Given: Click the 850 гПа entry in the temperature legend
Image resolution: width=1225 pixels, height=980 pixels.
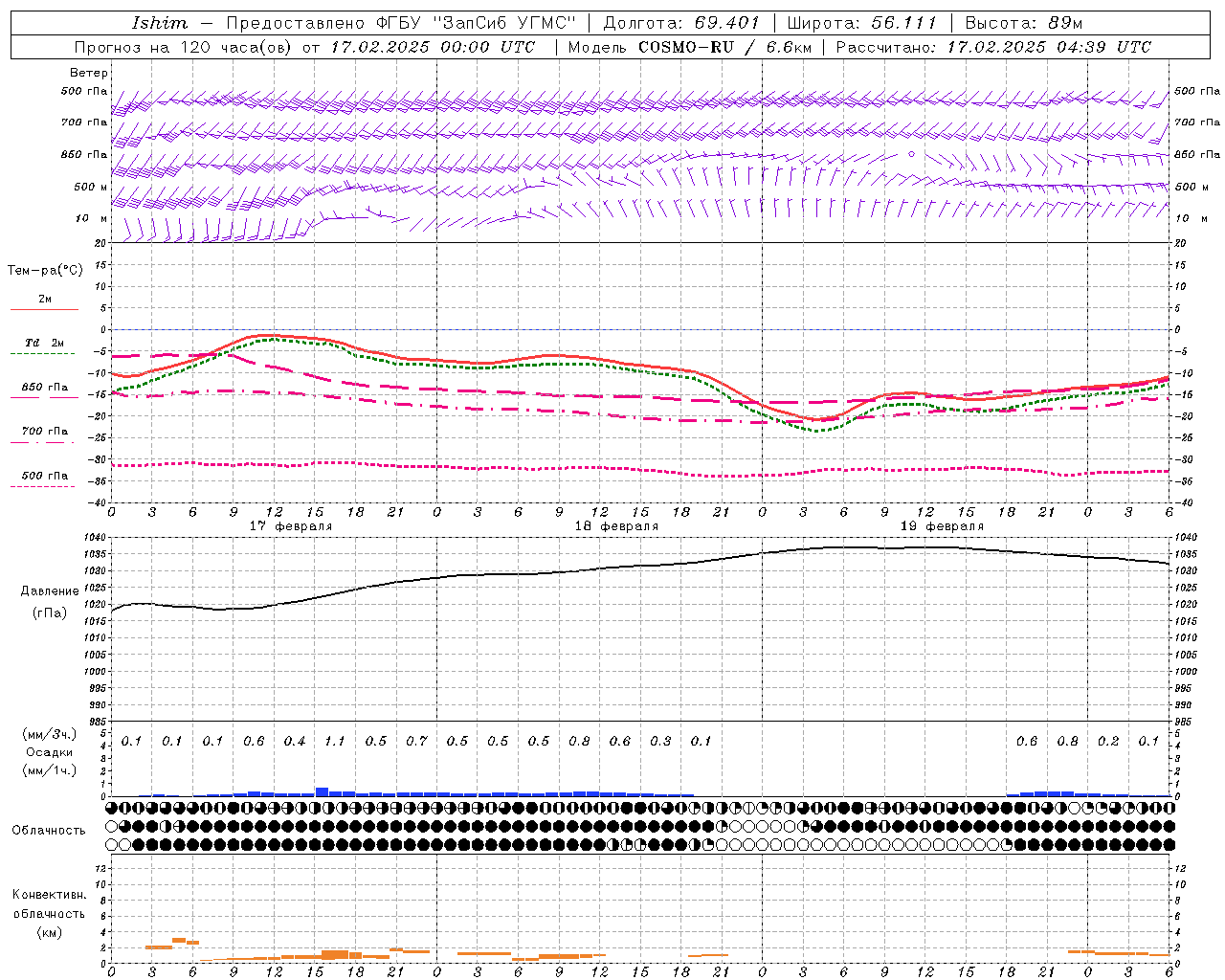Looking at the screenshot, I should tap(45, 388).
